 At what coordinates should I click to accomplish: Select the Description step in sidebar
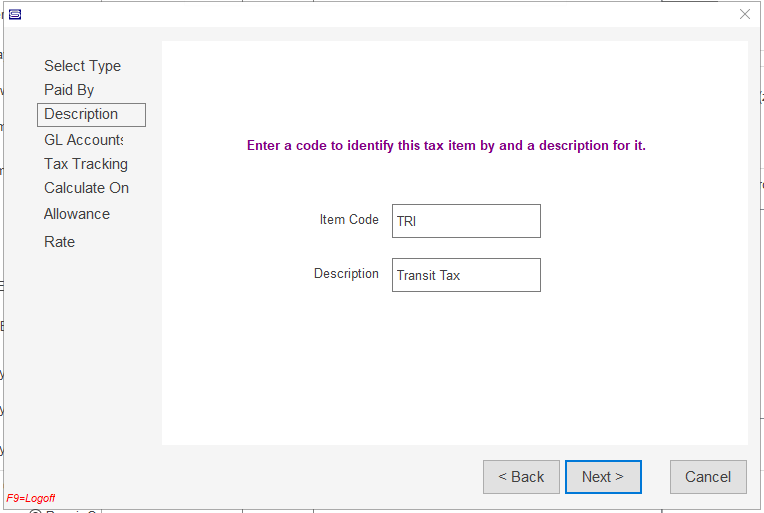81,114
